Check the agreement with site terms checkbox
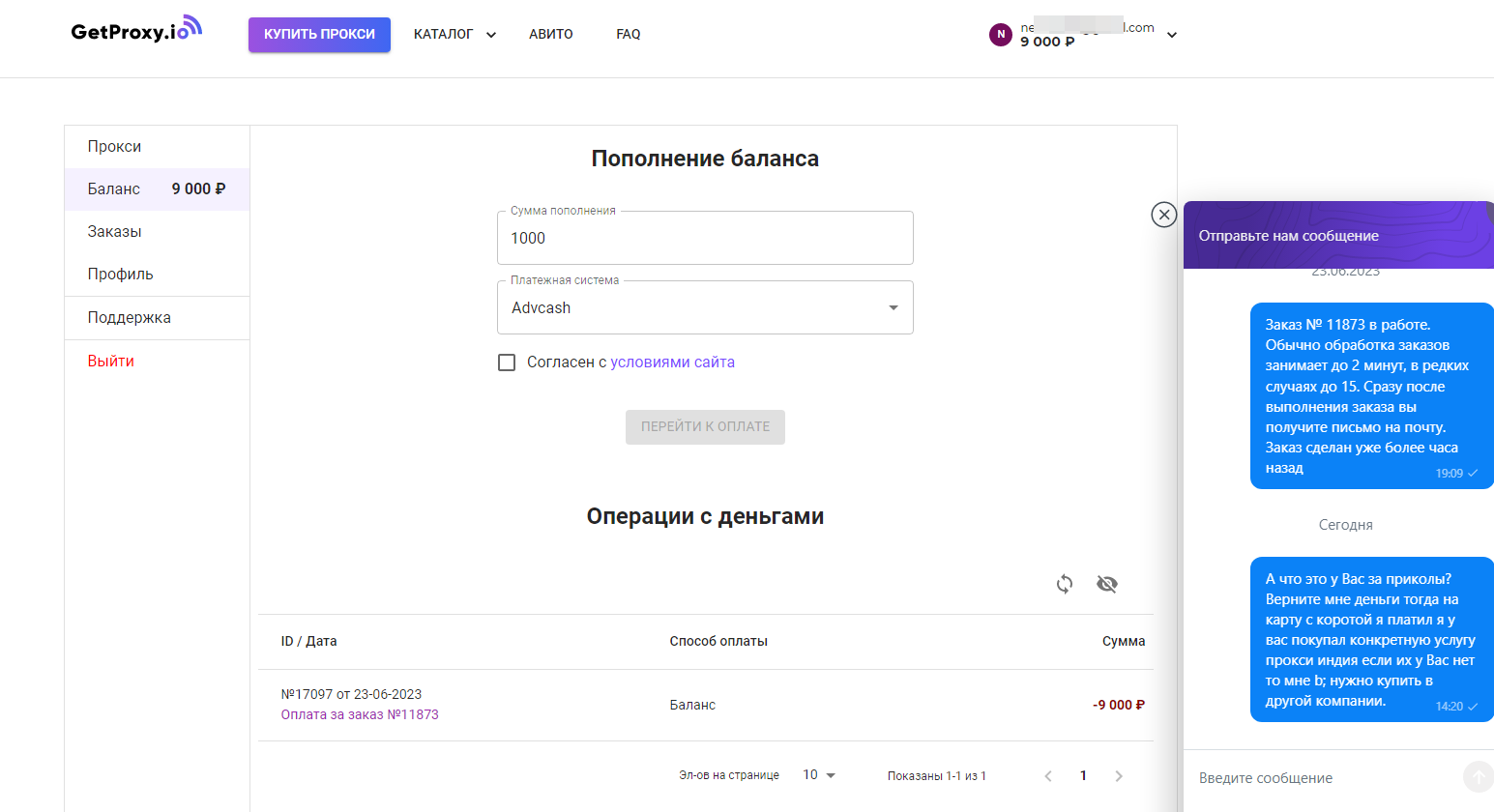The width and height of the screenshot is (1494, 812). [x=507, y=362]
